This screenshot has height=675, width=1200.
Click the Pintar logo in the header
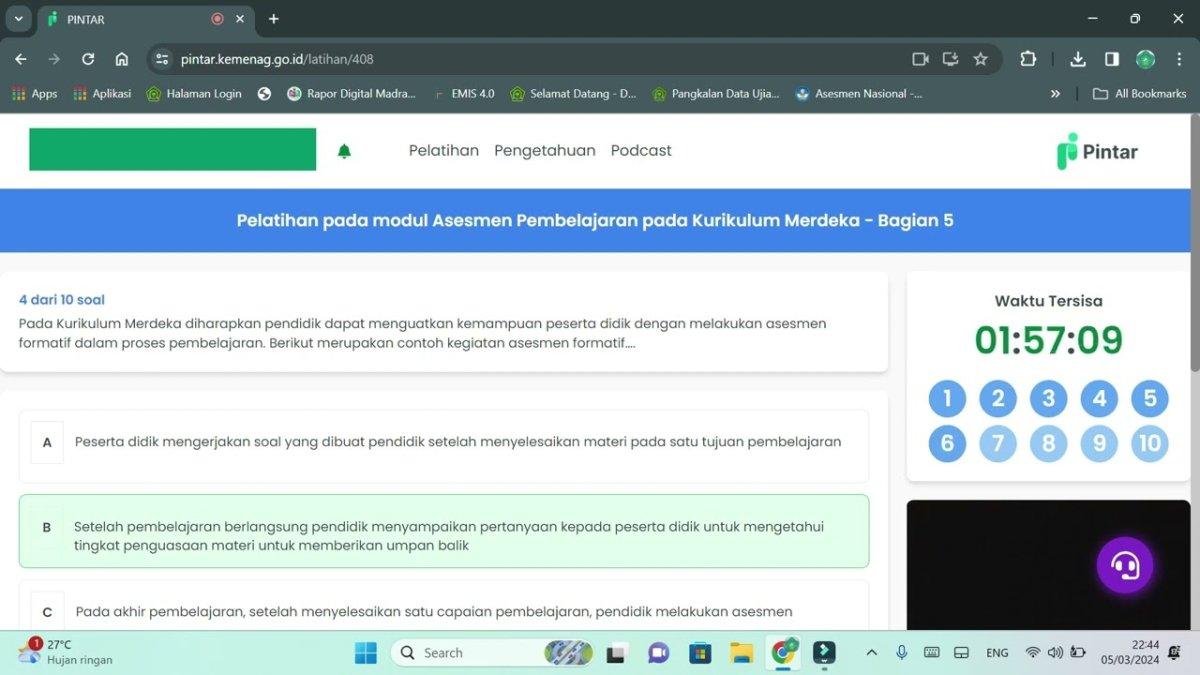(x=1096, y=151)
